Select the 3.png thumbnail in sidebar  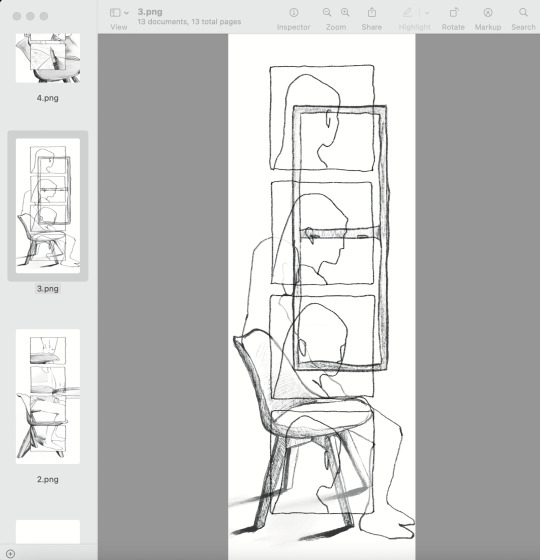(x=48, y=206)
